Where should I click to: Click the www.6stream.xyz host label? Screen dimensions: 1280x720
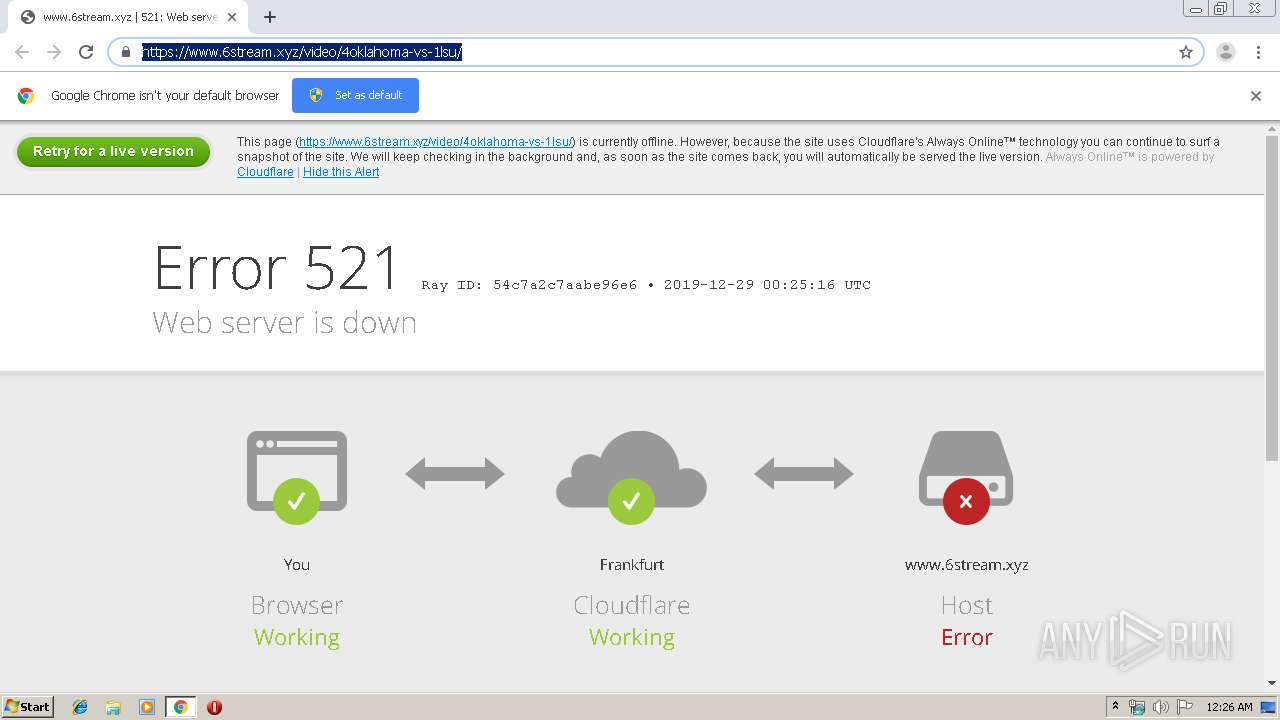[x=966, y=565]
